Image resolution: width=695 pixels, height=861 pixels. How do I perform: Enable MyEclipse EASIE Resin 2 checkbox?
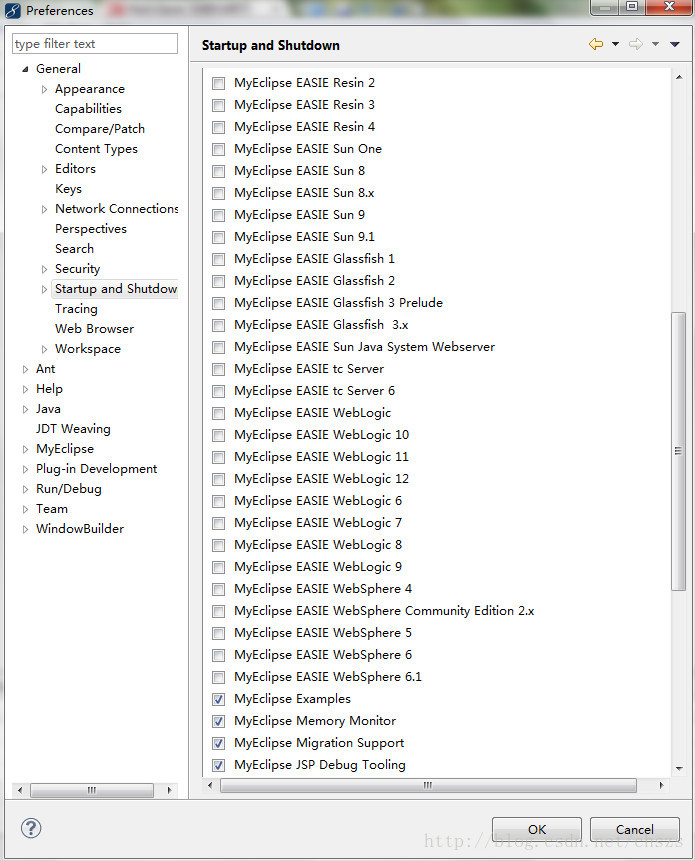[218, 83]
